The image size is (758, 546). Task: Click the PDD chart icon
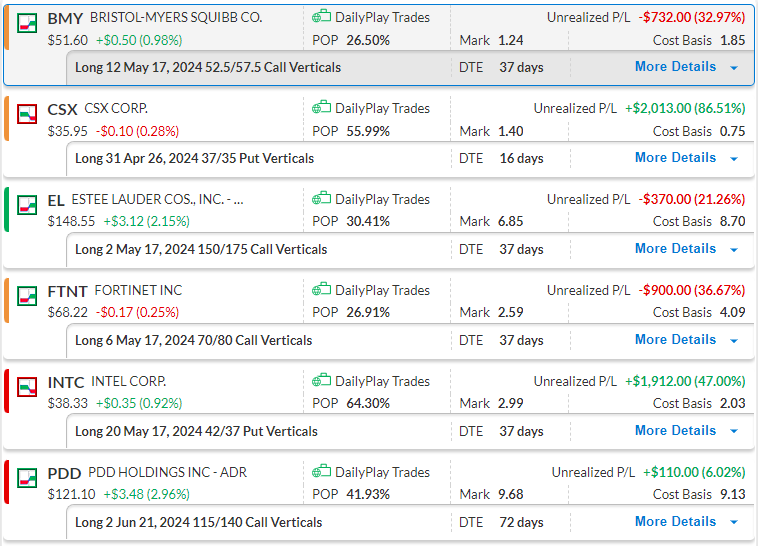[27, 477]
